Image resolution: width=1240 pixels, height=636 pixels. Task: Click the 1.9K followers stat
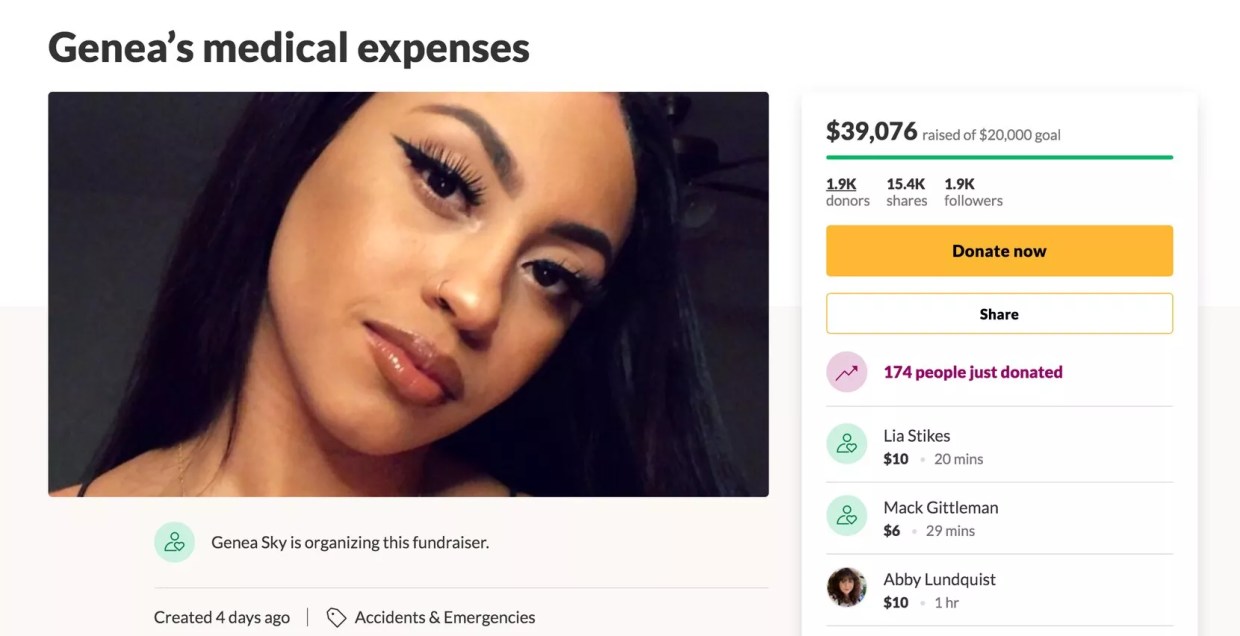click(x=972, y=192)
